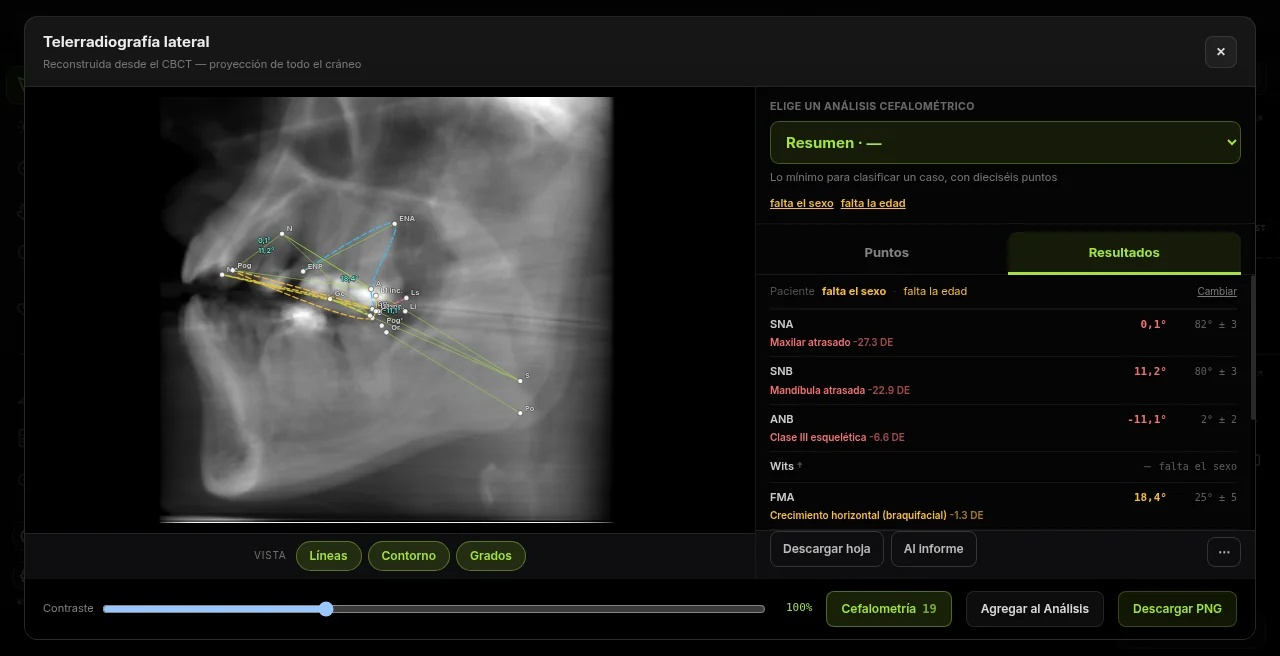Click the Cefalometría 19 button

(x=889, y=609)
